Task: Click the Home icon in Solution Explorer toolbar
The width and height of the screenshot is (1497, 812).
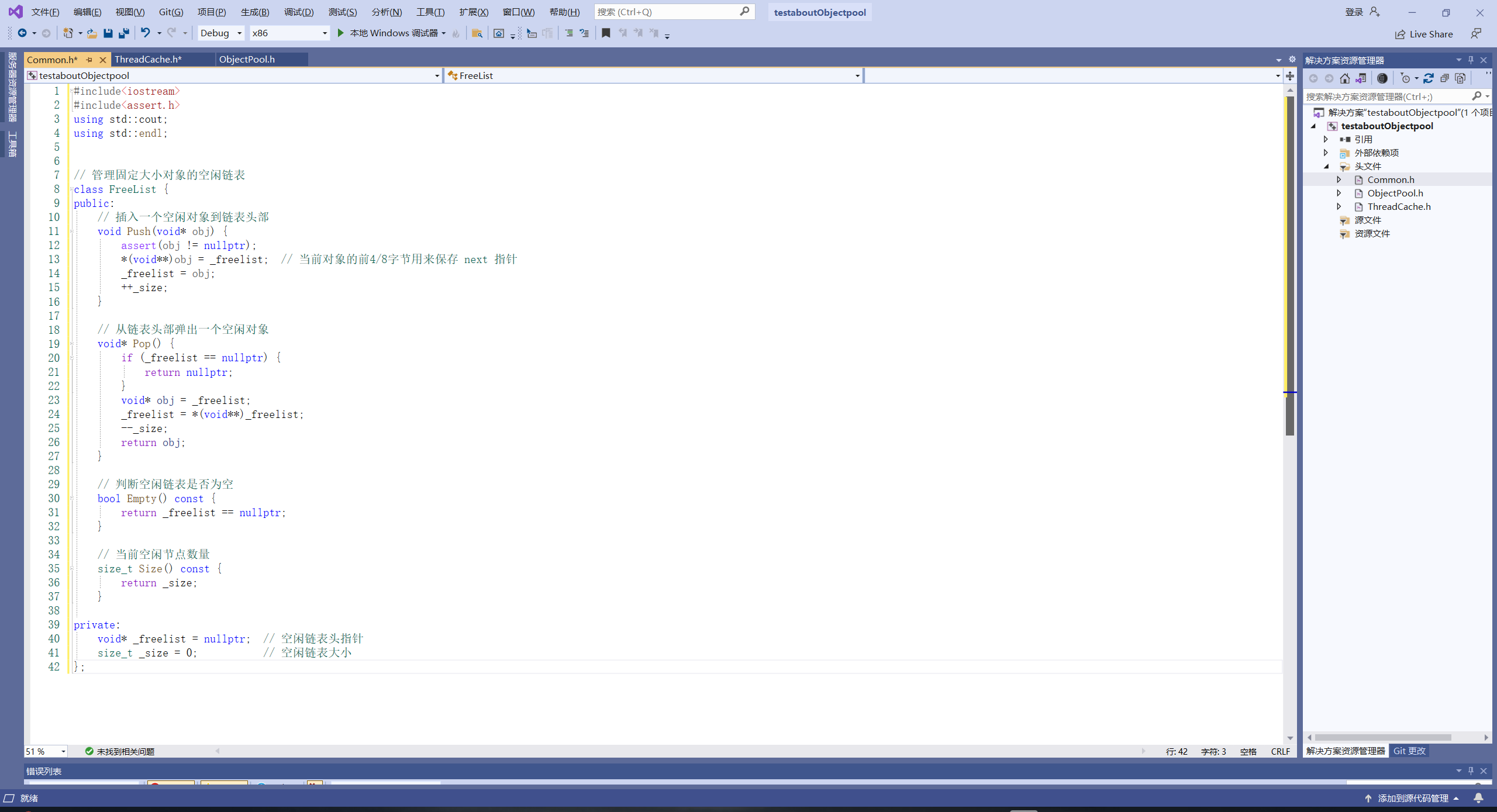Action: pyautogui.click(x=1345, y=78)
